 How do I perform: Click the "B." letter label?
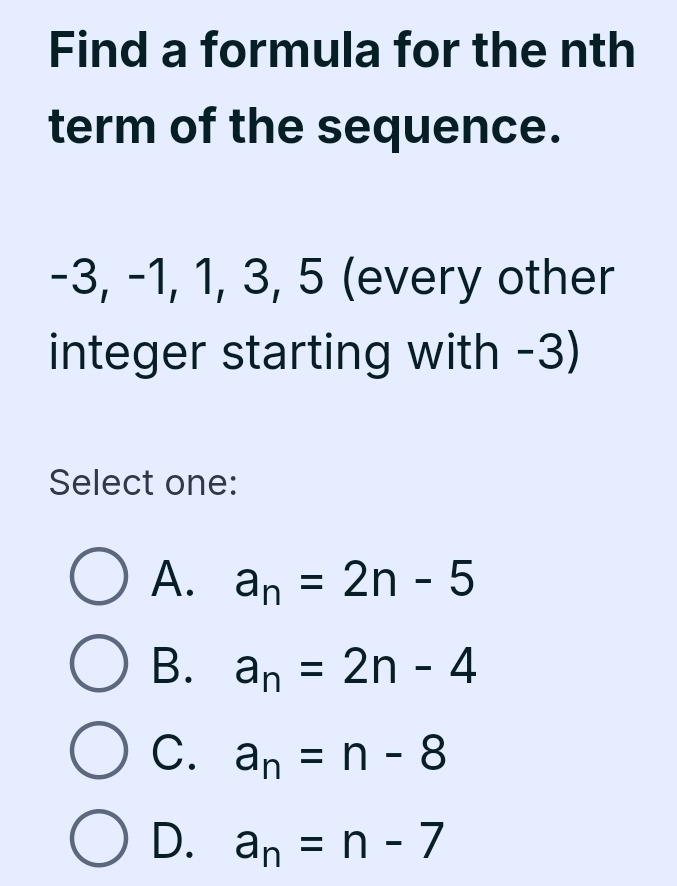(x=171, y=666)
